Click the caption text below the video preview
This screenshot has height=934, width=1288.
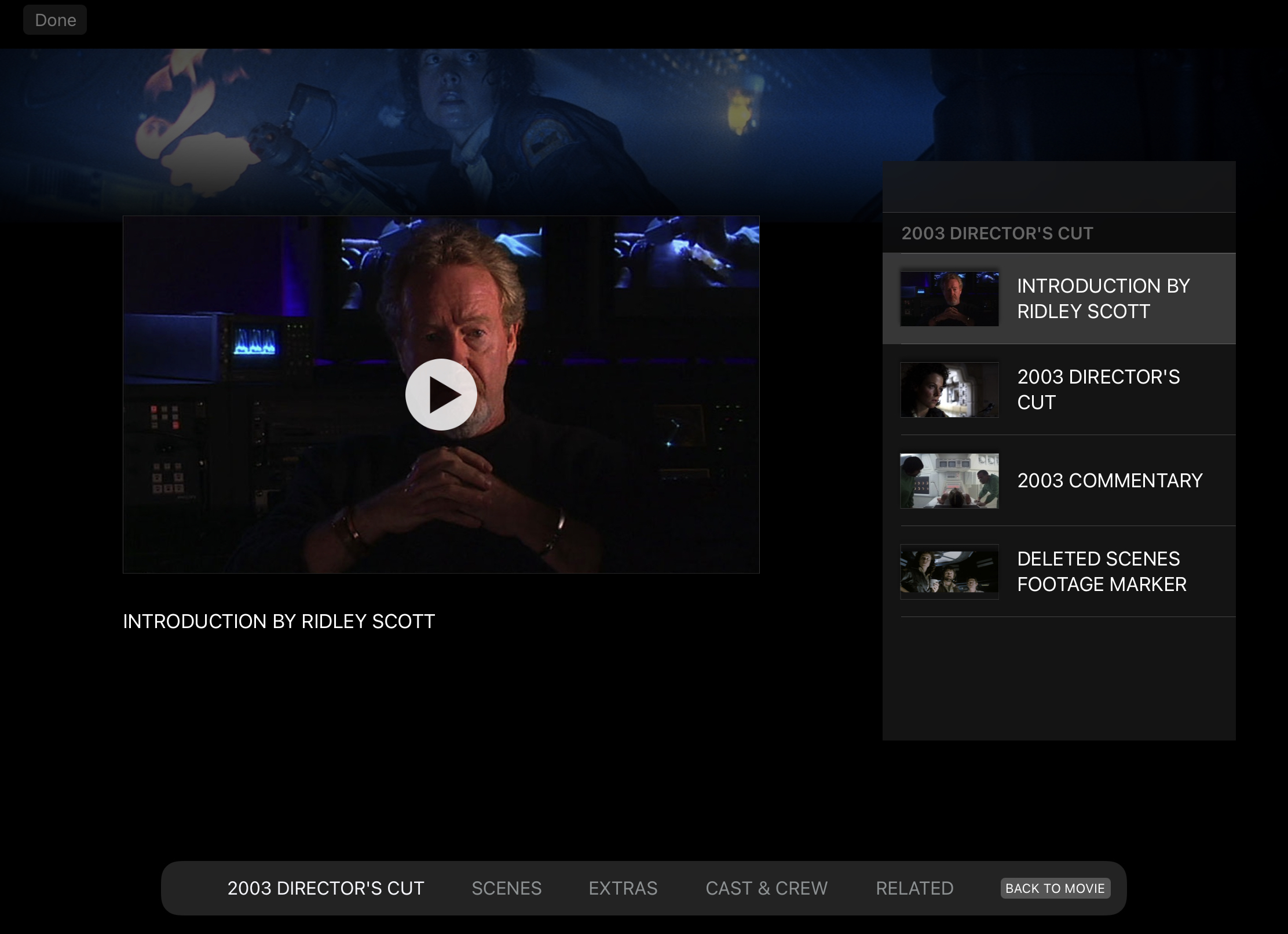pyautogui.click(x=279, y=621)
